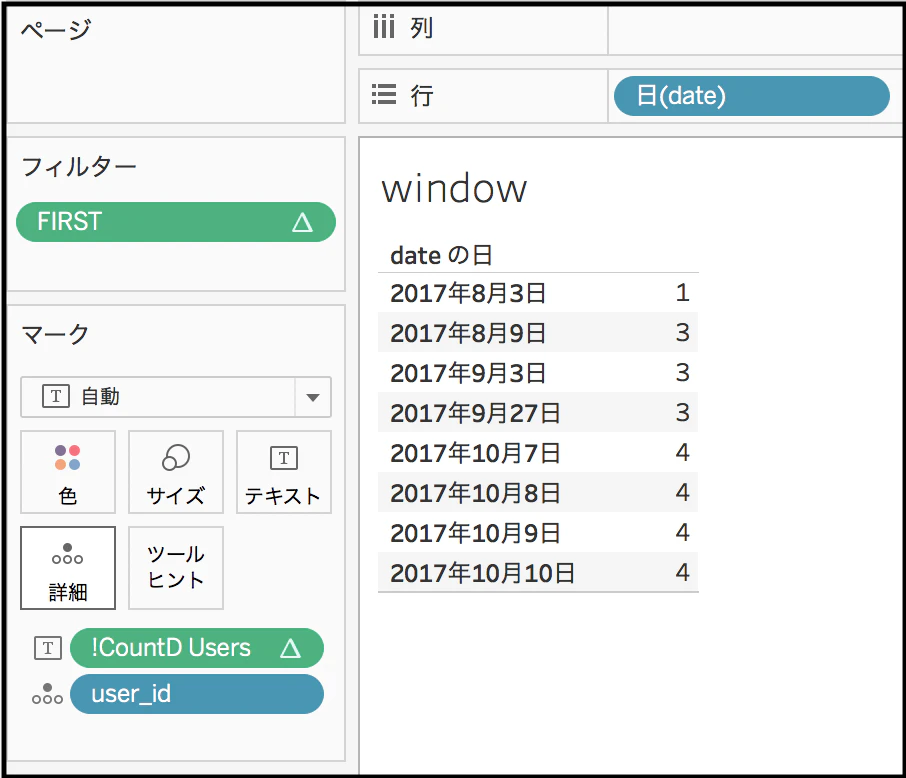Click text icon beside !CountD Users pill
Image resolution: width=906 pixels, height=778 pixels.
48,648
